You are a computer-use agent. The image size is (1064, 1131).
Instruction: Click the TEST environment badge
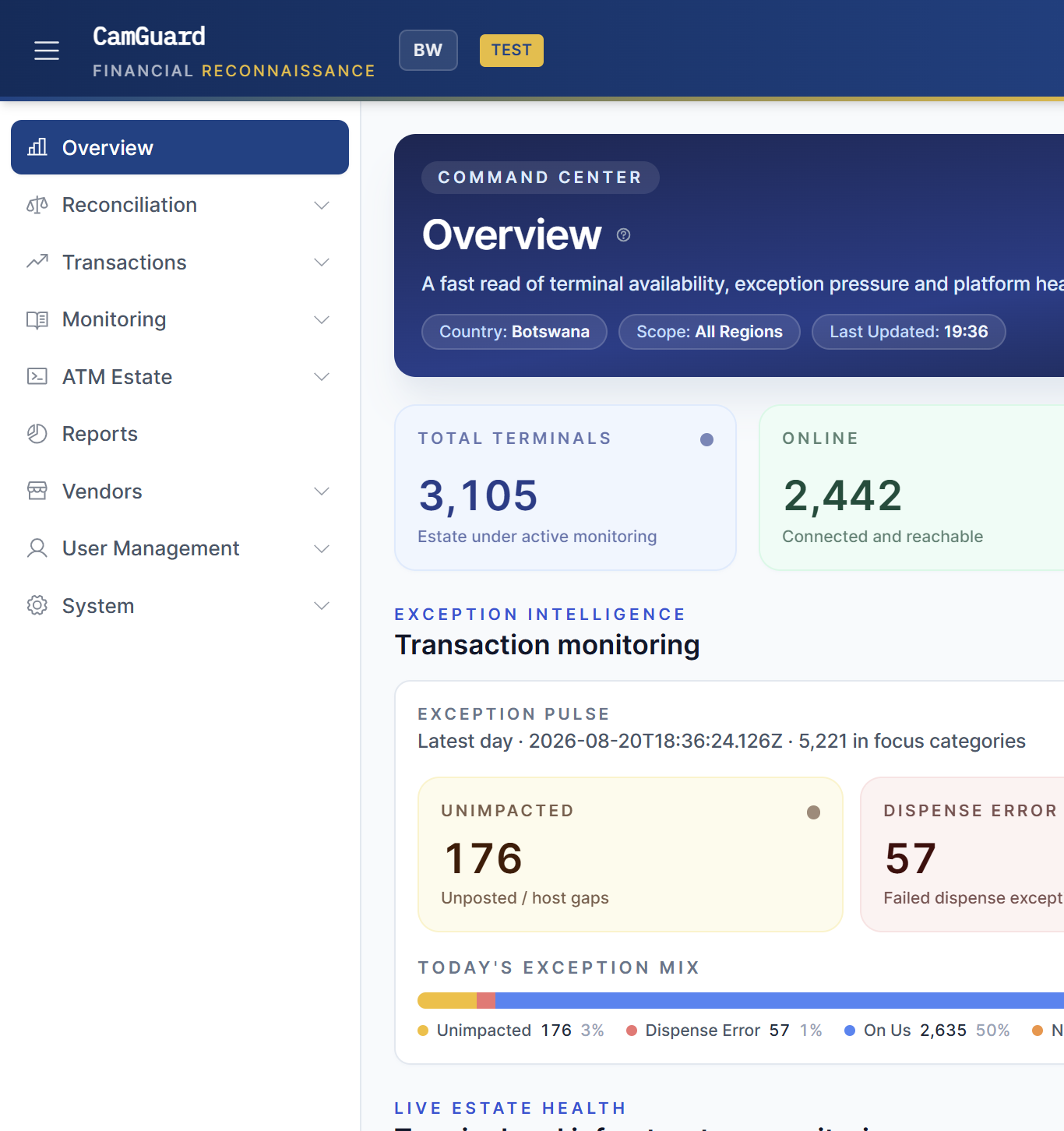pos(512,51)
